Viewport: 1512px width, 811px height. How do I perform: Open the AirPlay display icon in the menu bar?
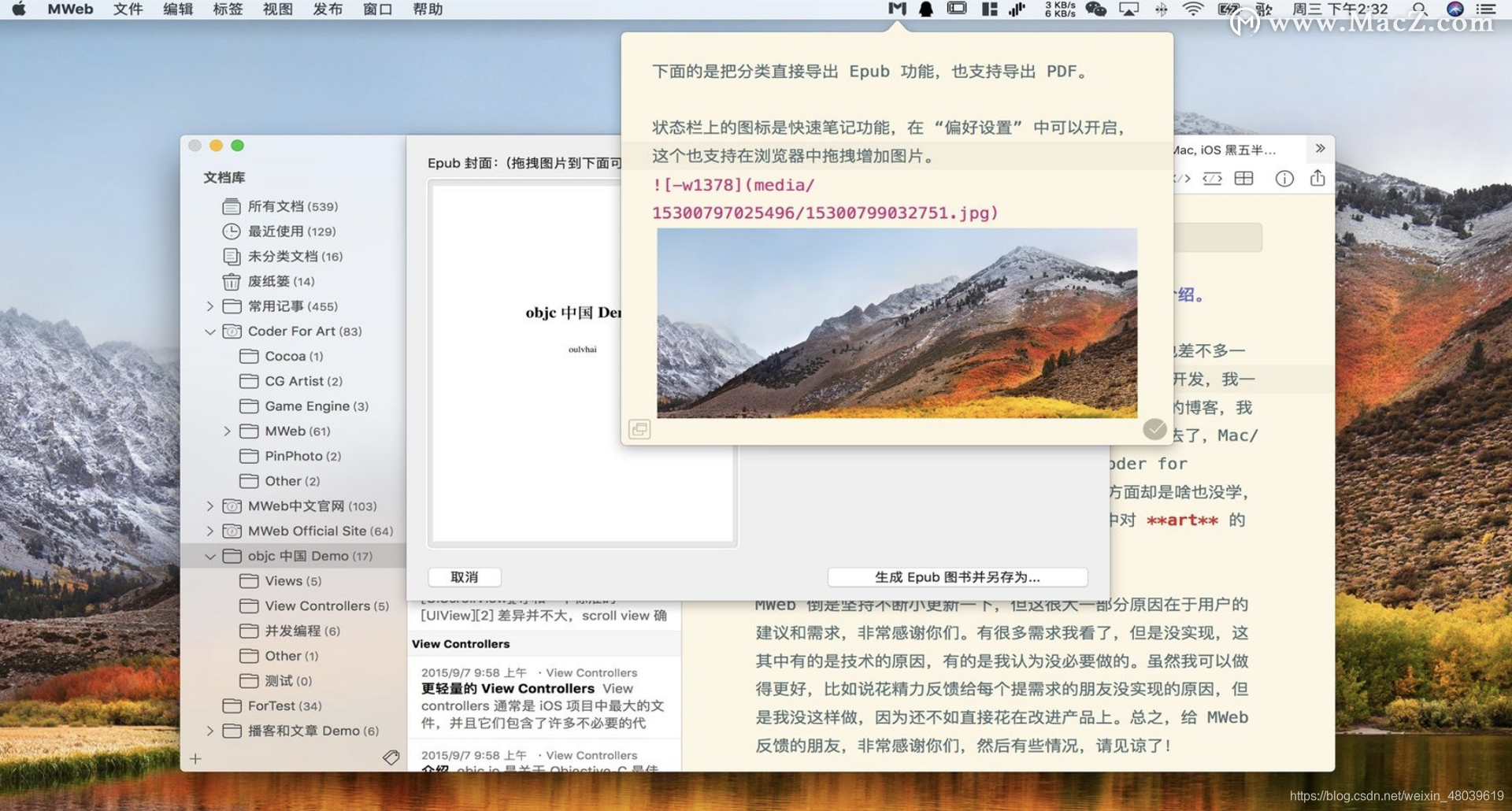pyautogui.click(x=1128, y=9)
